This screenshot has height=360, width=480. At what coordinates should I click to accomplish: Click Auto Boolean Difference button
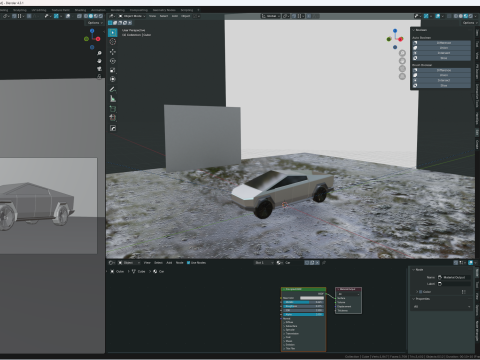pyautogui.click(x=442, y=43)
